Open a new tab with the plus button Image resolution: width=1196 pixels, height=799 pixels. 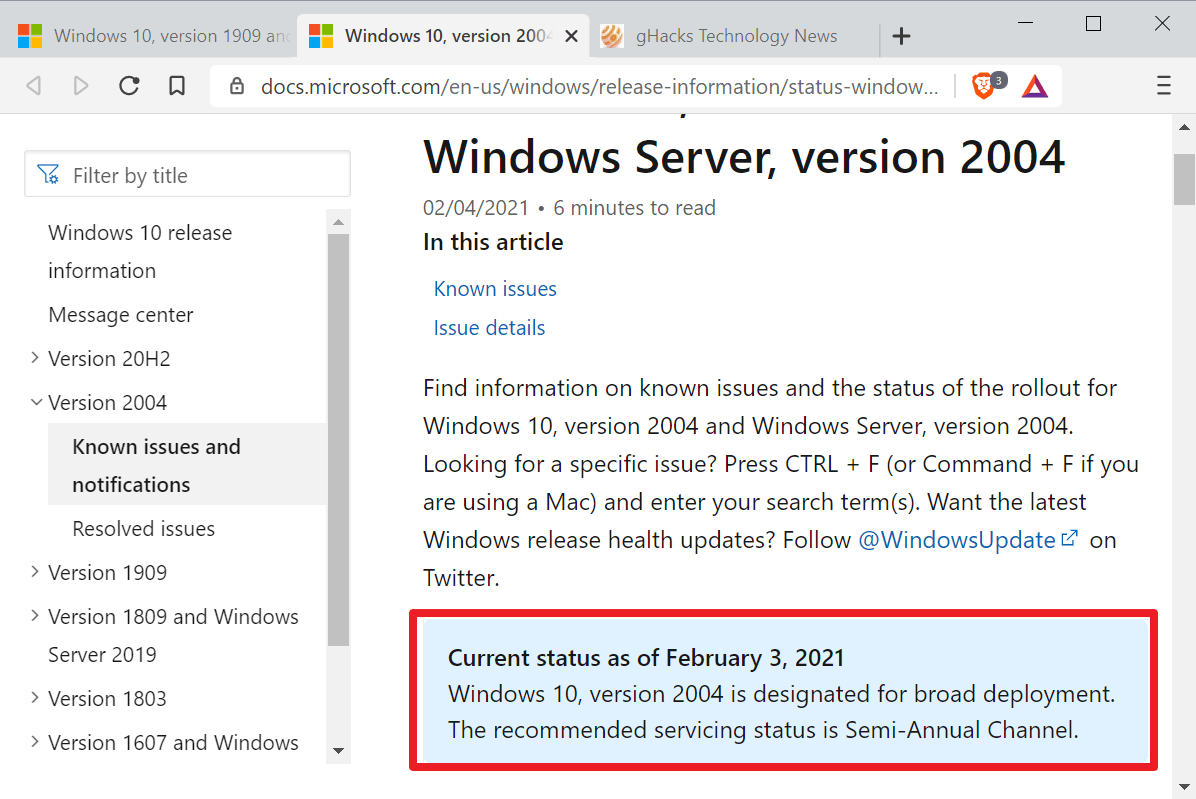[902, 36]
